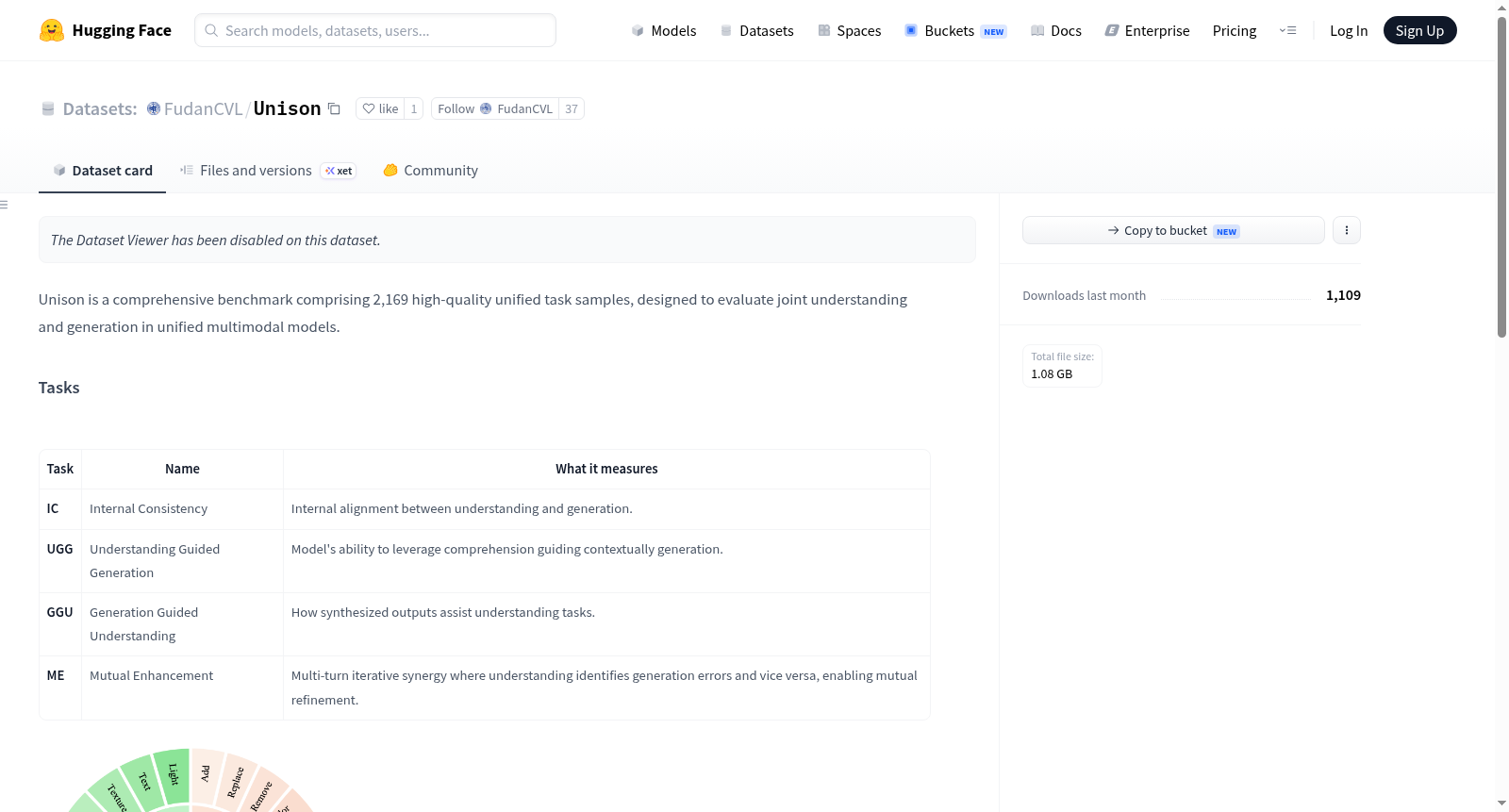Screen dimensions: 1509x812
Task: Click the Copy to bucket button
Action: [x=1173, y=230]
